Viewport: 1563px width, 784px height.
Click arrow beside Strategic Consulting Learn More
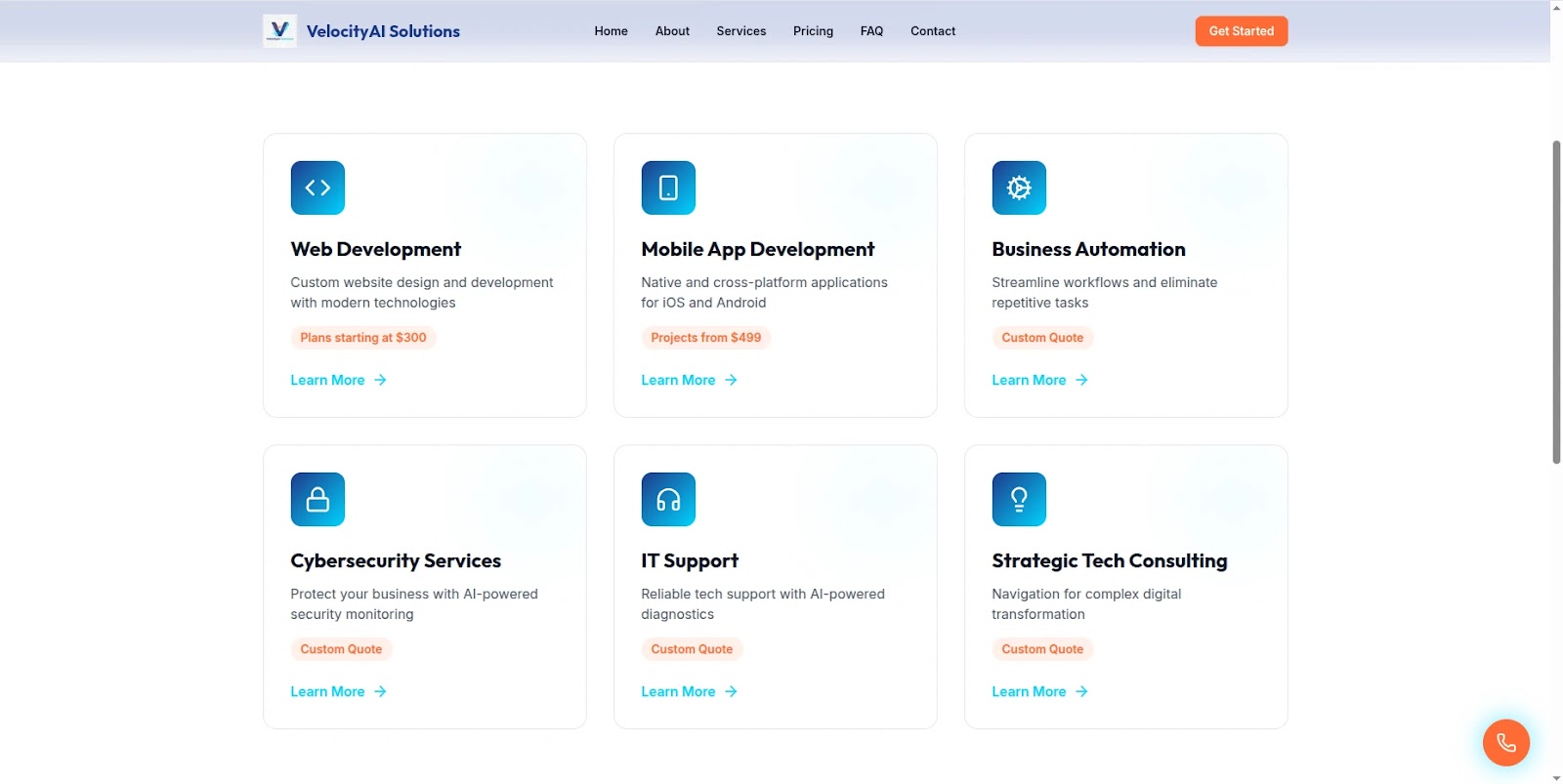(1082, 691)
